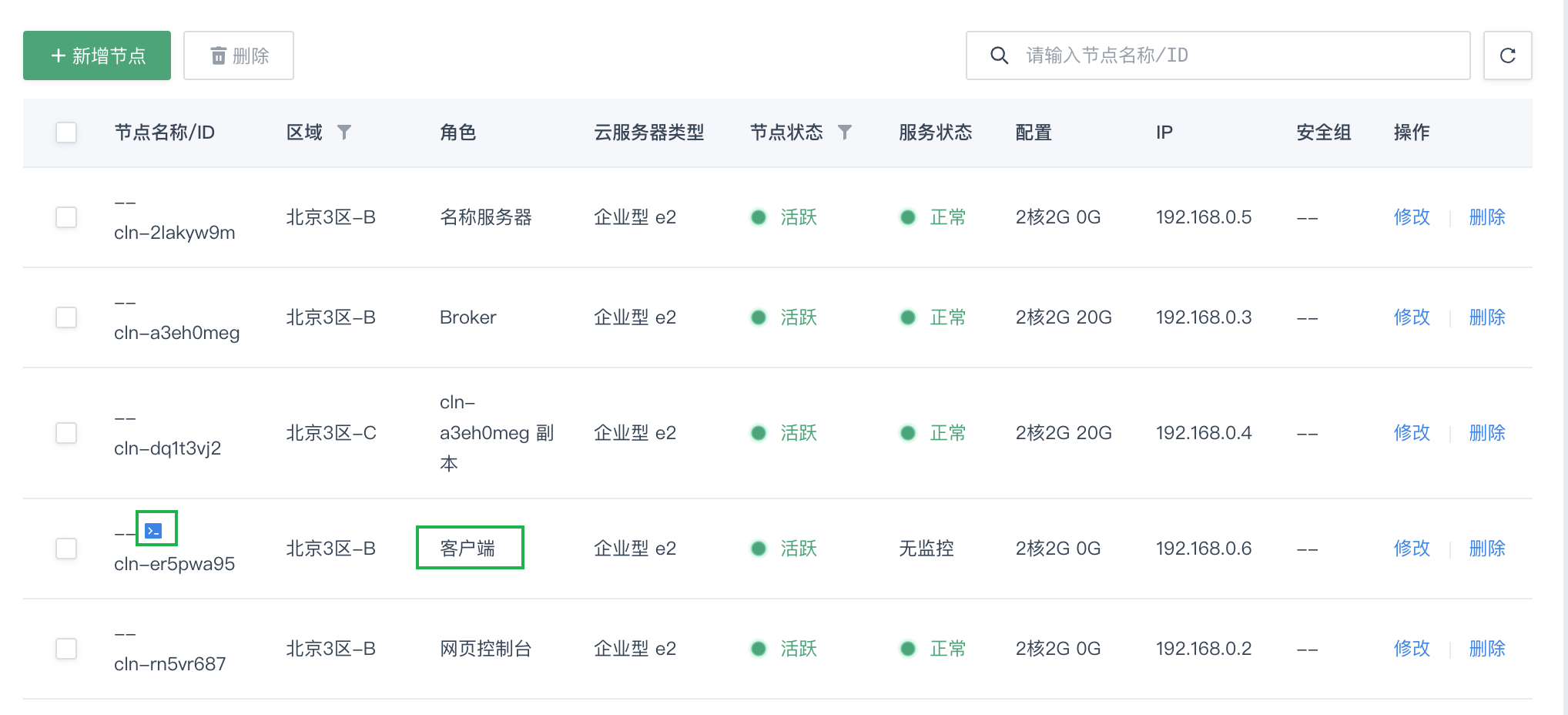The height and width of the screenshot is (715, 1568).
Task: Select the checkbox for node cln-dq1t3vj2
Action: (66, 433)
